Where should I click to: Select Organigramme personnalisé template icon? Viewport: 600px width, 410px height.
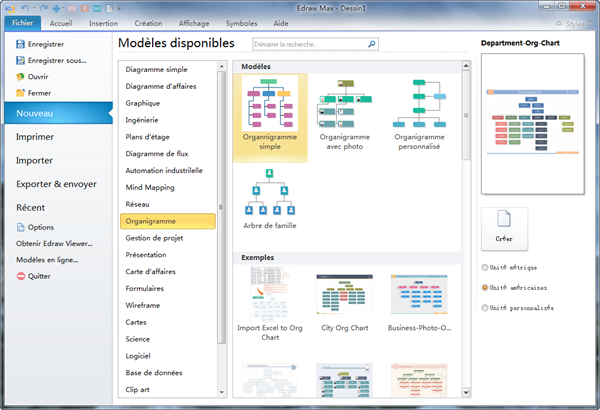419,103
